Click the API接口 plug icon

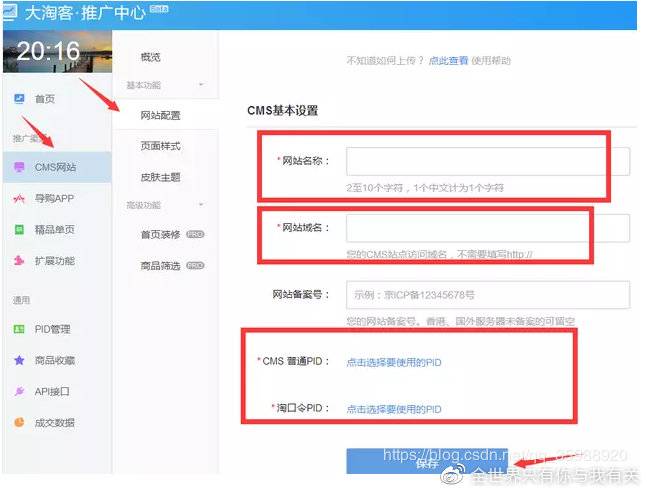point(19,392)
